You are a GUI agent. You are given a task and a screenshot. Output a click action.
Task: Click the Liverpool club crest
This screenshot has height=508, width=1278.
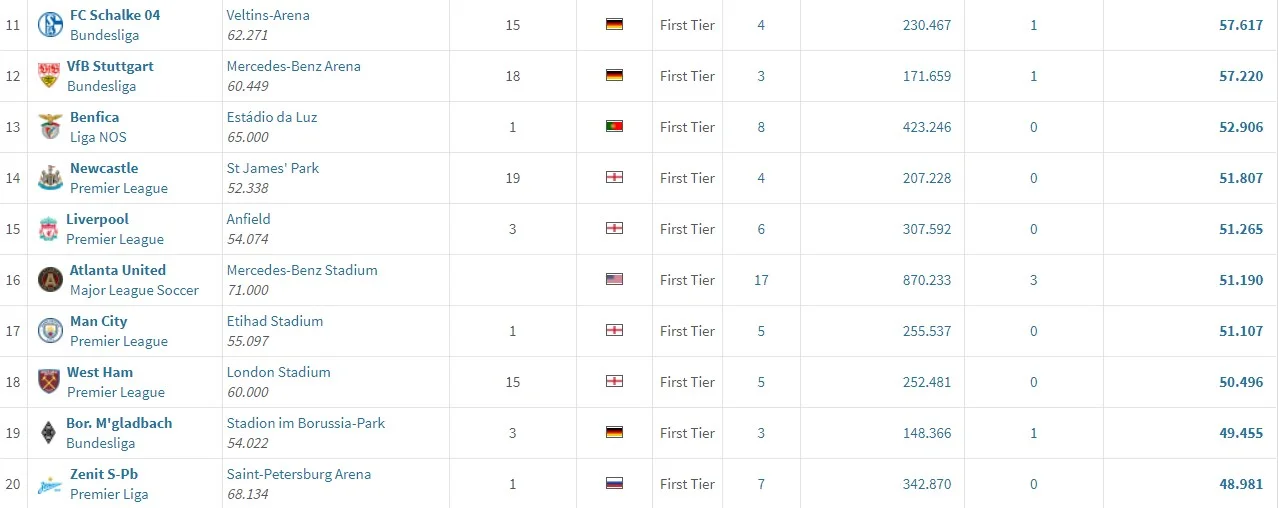click(48, 229)
